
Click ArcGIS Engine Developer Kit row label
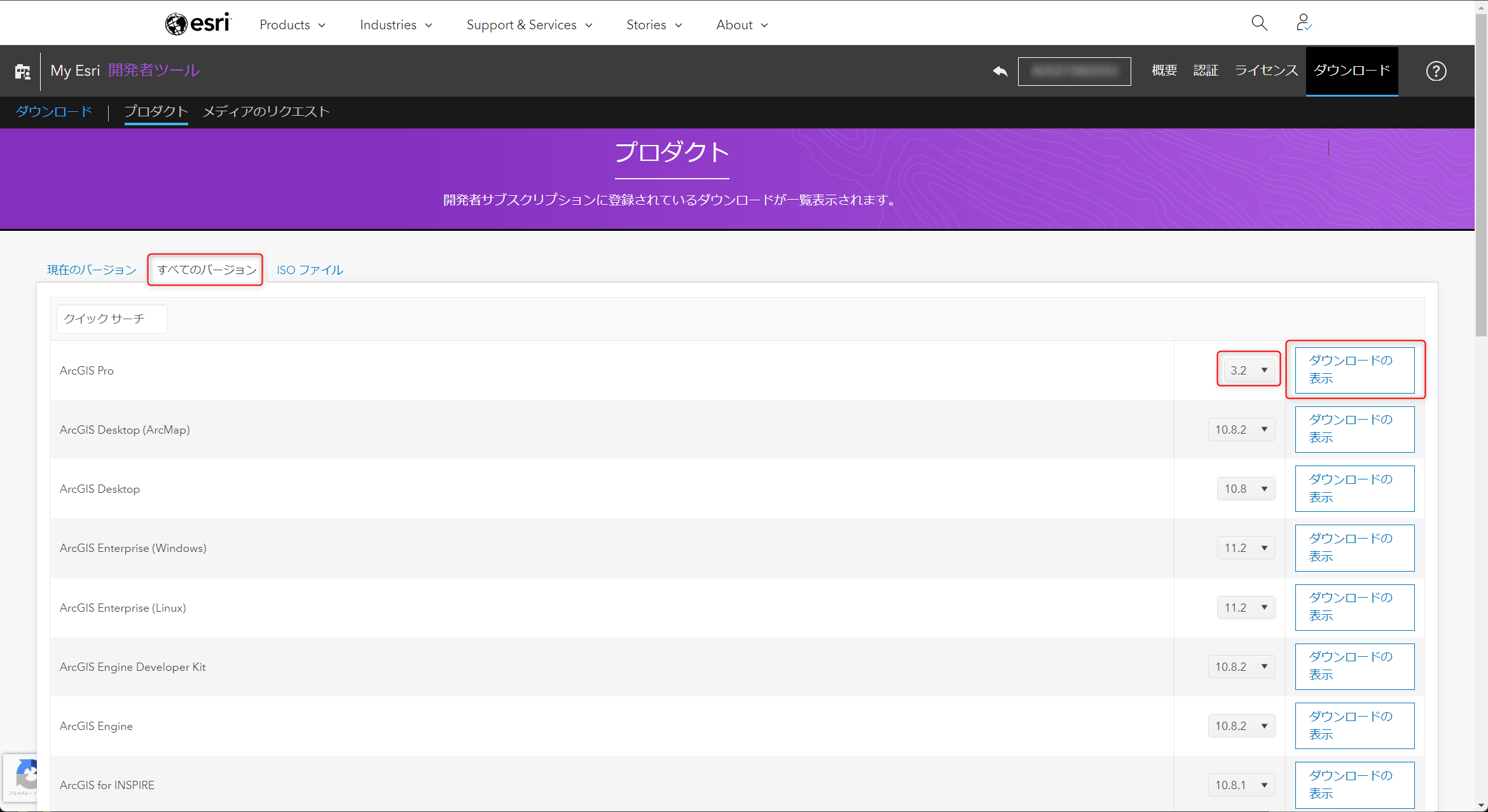tap(132, 667)
